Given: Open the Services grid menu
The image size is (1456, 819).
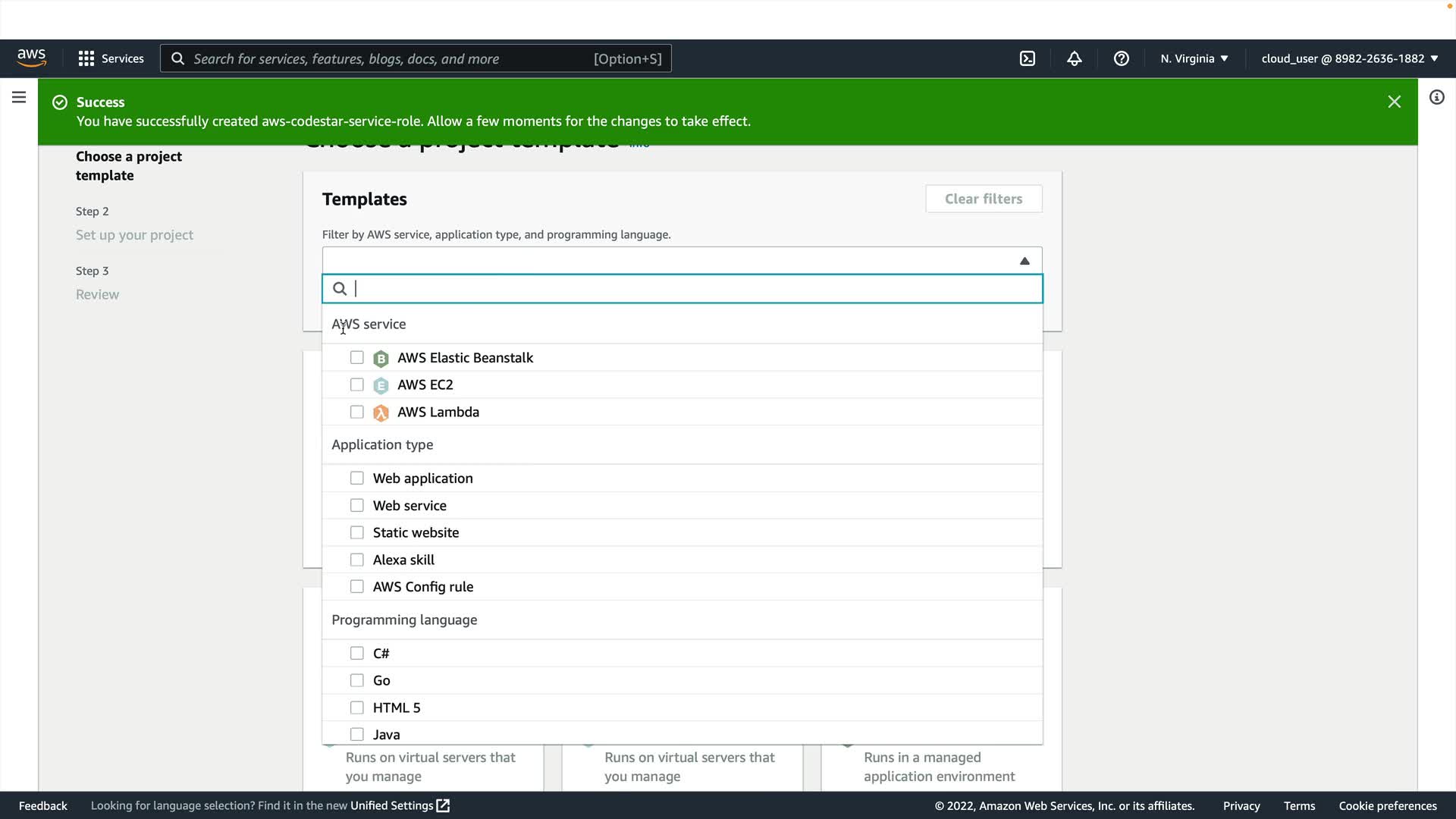Looking at the screenshot, I should click(111, 58).
